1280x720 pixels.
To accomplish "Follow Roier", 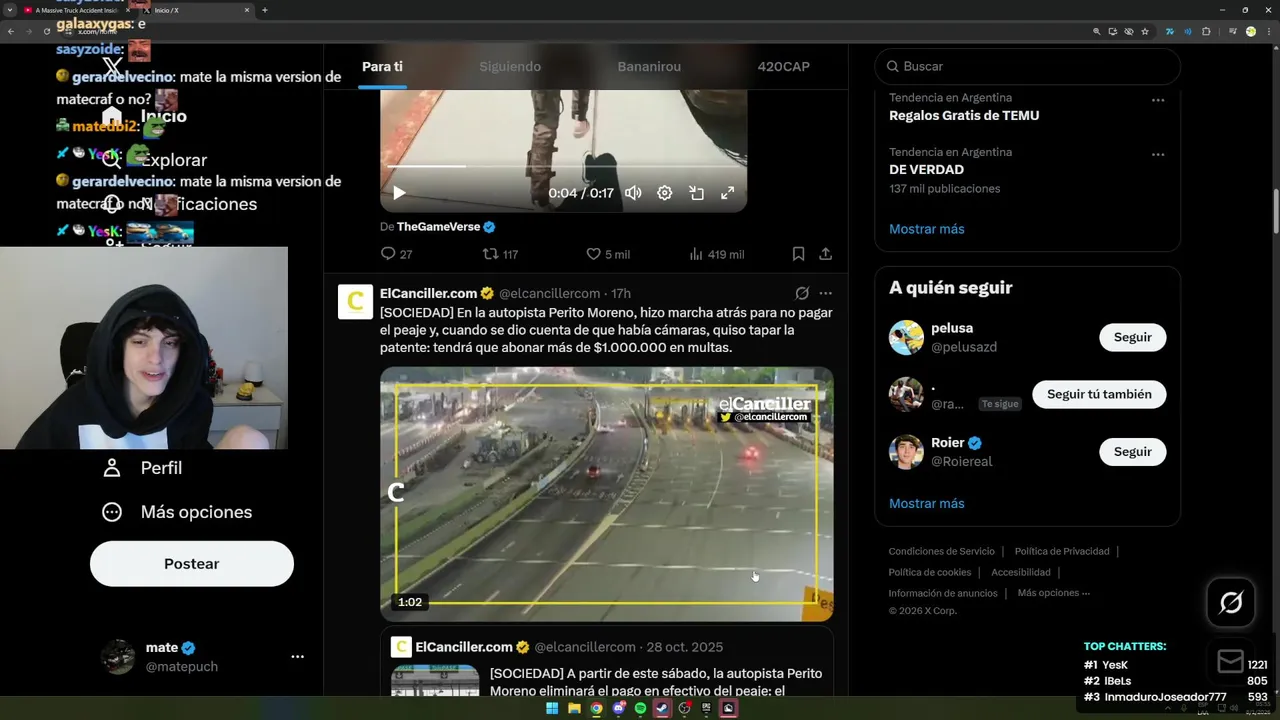I will point(1133,452).
